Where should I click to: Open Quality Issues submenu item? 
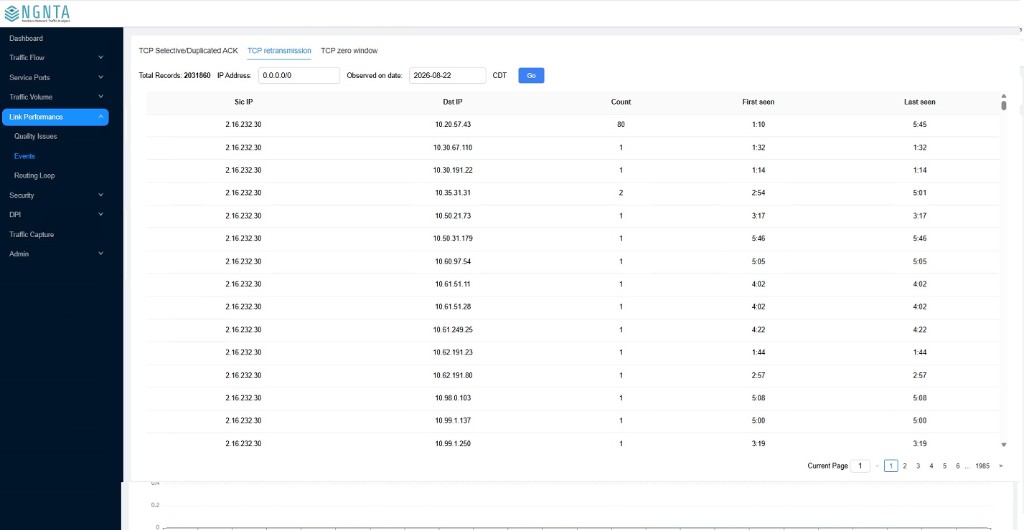(35, 136)
